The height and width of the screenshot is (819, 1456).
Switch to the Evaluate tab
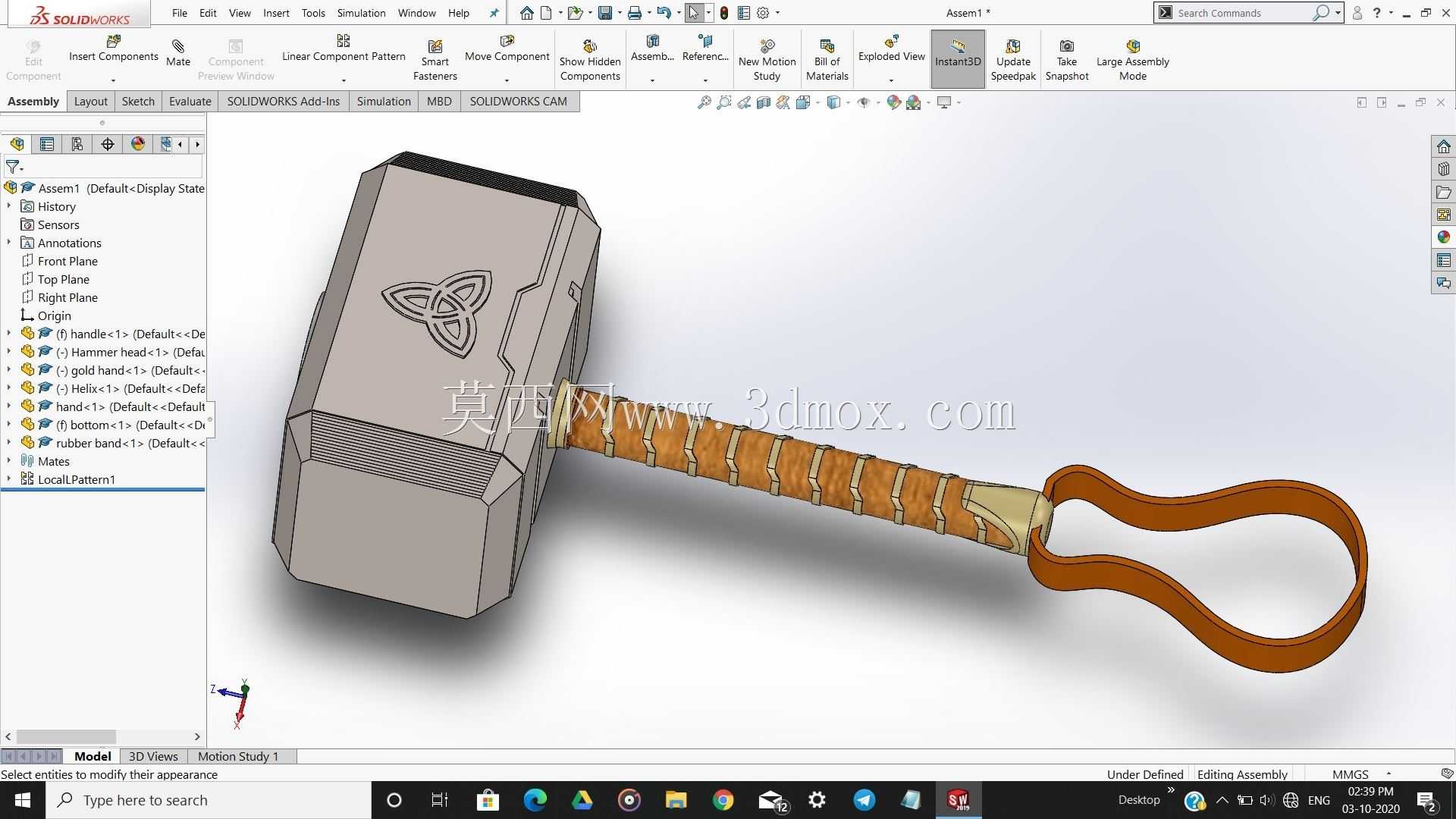click(x=190, y=101)
